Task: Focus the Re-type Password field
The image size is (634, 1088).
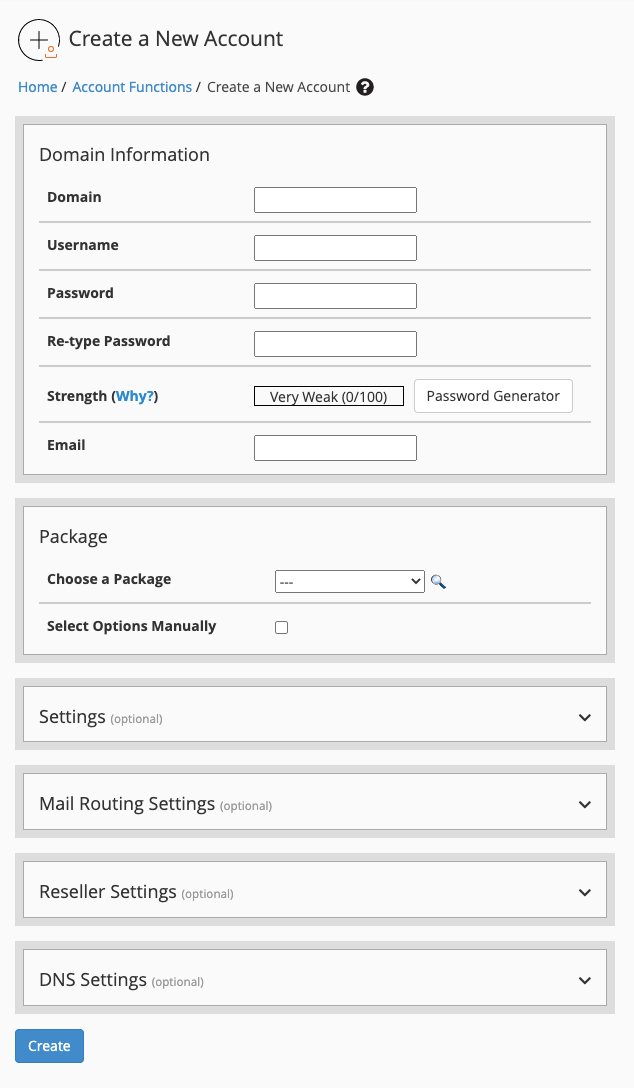Action: tap(335, 343)
